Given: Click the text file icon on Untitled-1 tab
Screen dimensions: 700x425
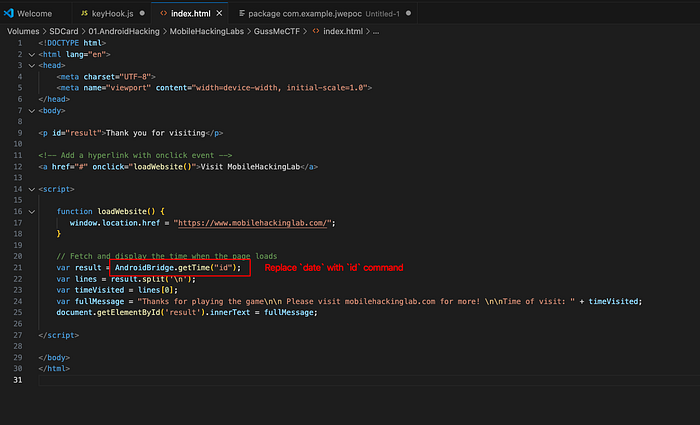Looking at the screenshot, I should pyautogui.click(x=242, y=13).
